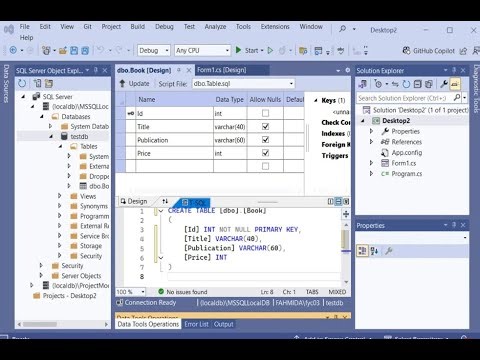
Task: Select Program.cs in Solution Explorer
Action: tap(407, 174)
